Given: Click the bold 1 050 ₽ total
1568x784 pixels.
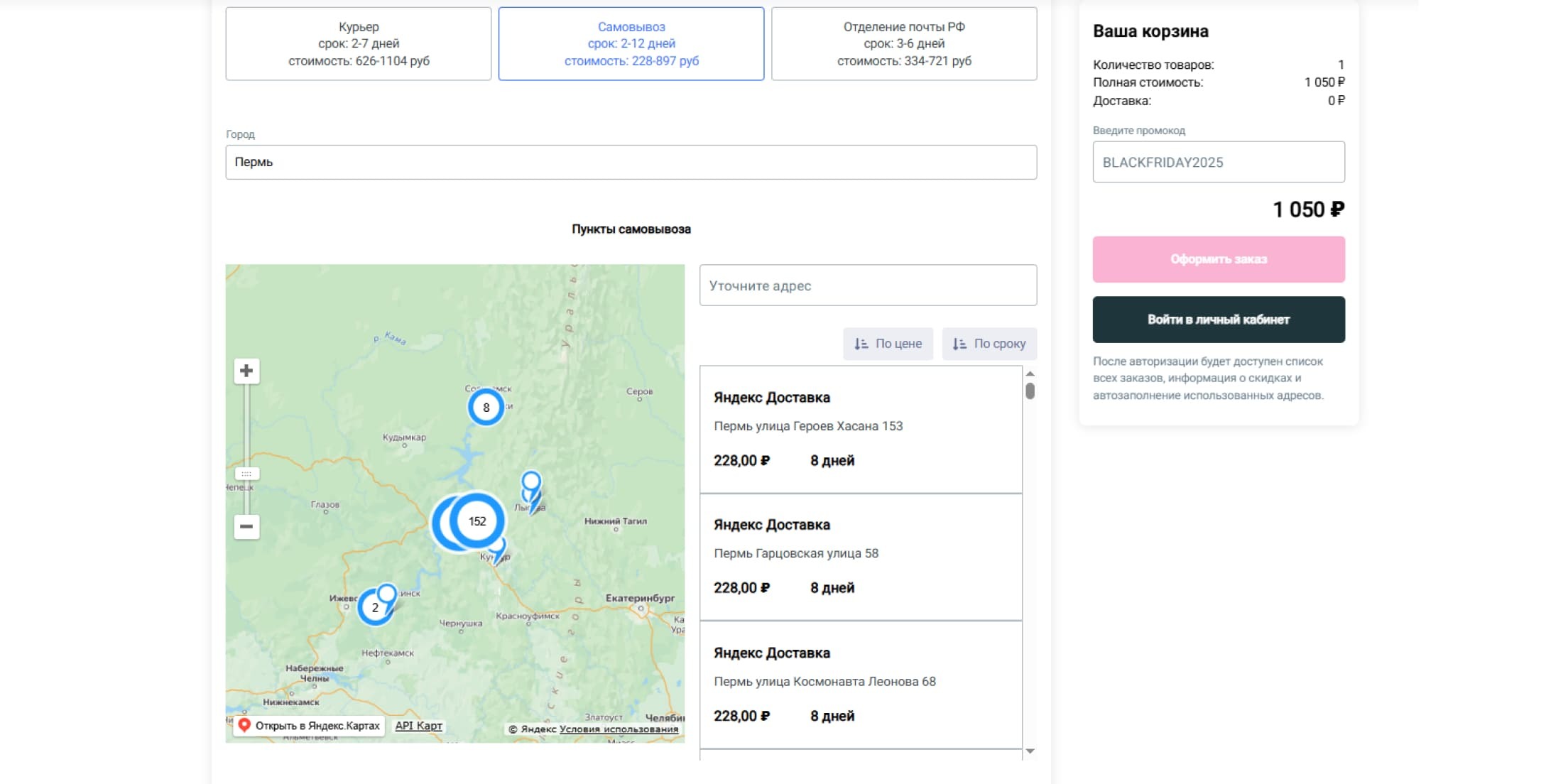Looking at the screenshot, I should 1308,209.
